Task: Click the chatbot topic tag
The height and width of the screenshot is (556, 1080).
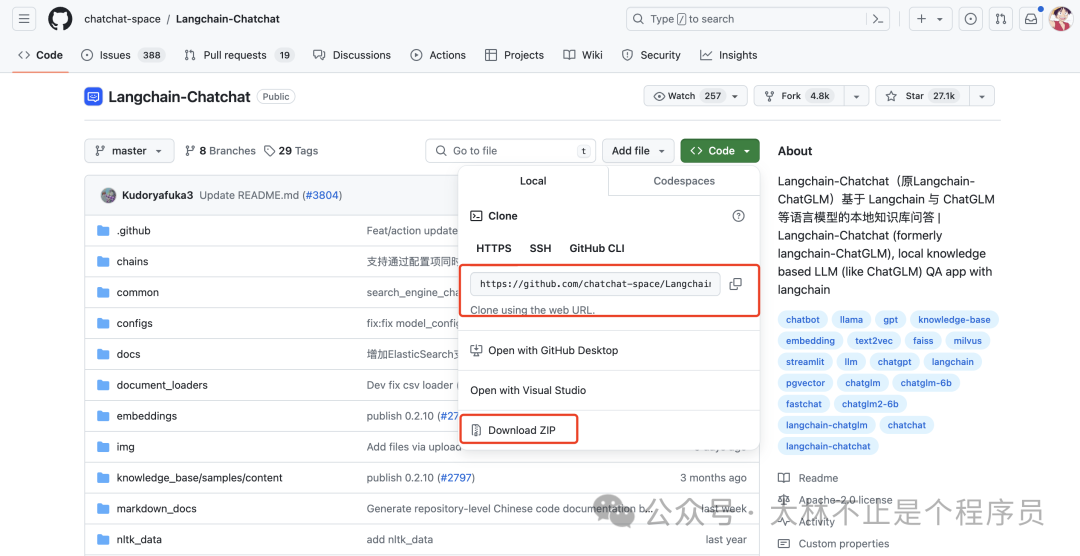Action: pyautogui.click(x=802, y=320)
